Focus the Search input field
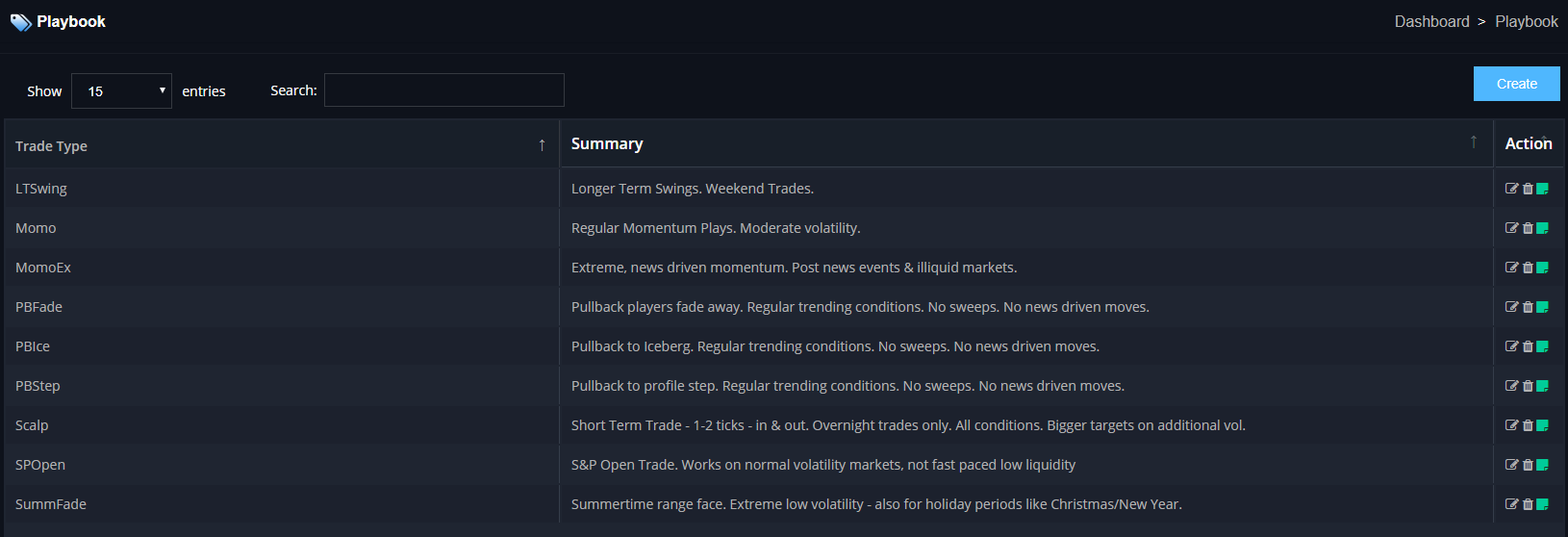 [x=444, y=90]
